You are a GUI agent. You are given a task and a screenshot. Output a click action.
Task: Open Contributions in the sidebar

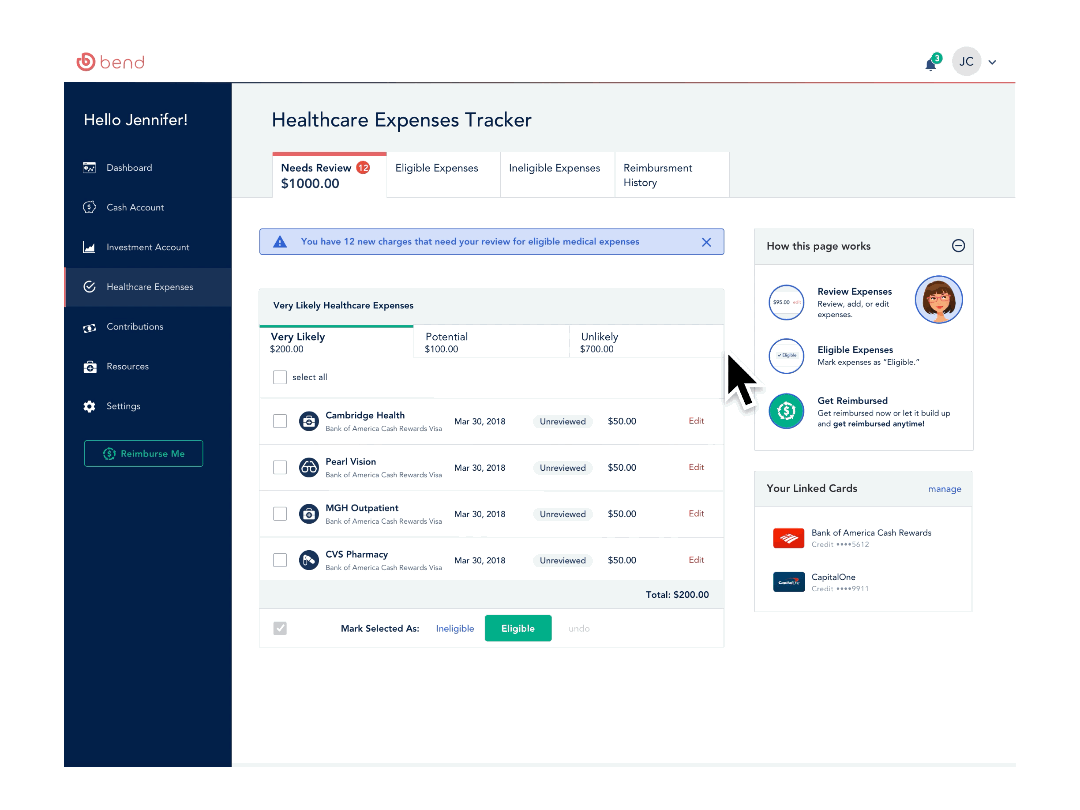point(135,326)
